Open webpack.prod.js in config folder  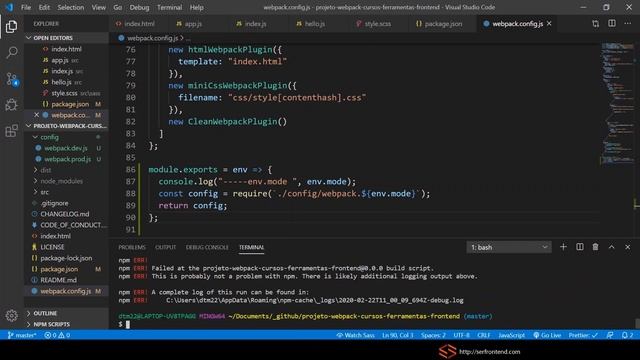(67, 159)
